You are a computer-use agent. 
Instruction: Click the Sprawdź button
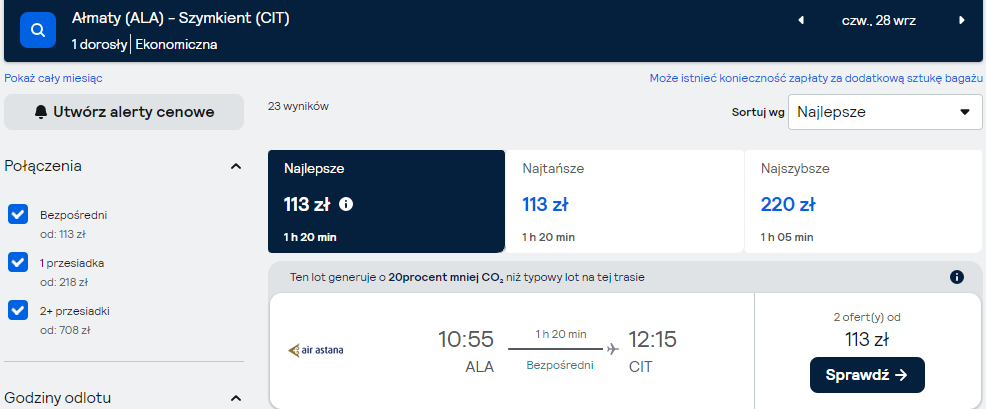pyautogui.click(x=867, y=375)
